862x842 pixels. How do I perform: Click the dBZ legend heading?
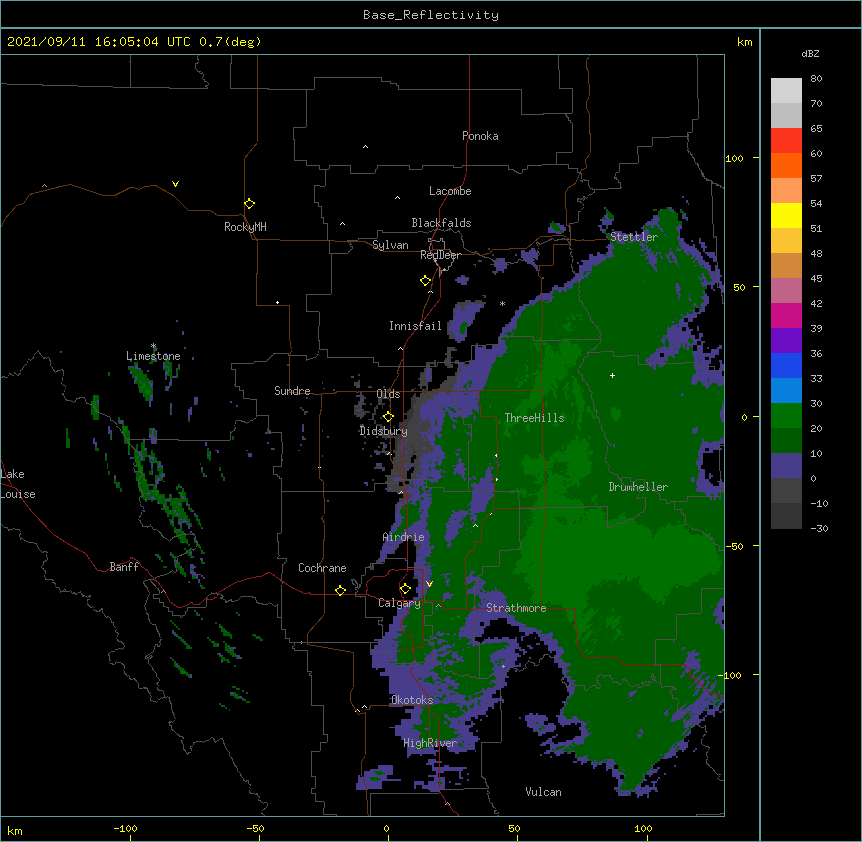tap(810, 53)
